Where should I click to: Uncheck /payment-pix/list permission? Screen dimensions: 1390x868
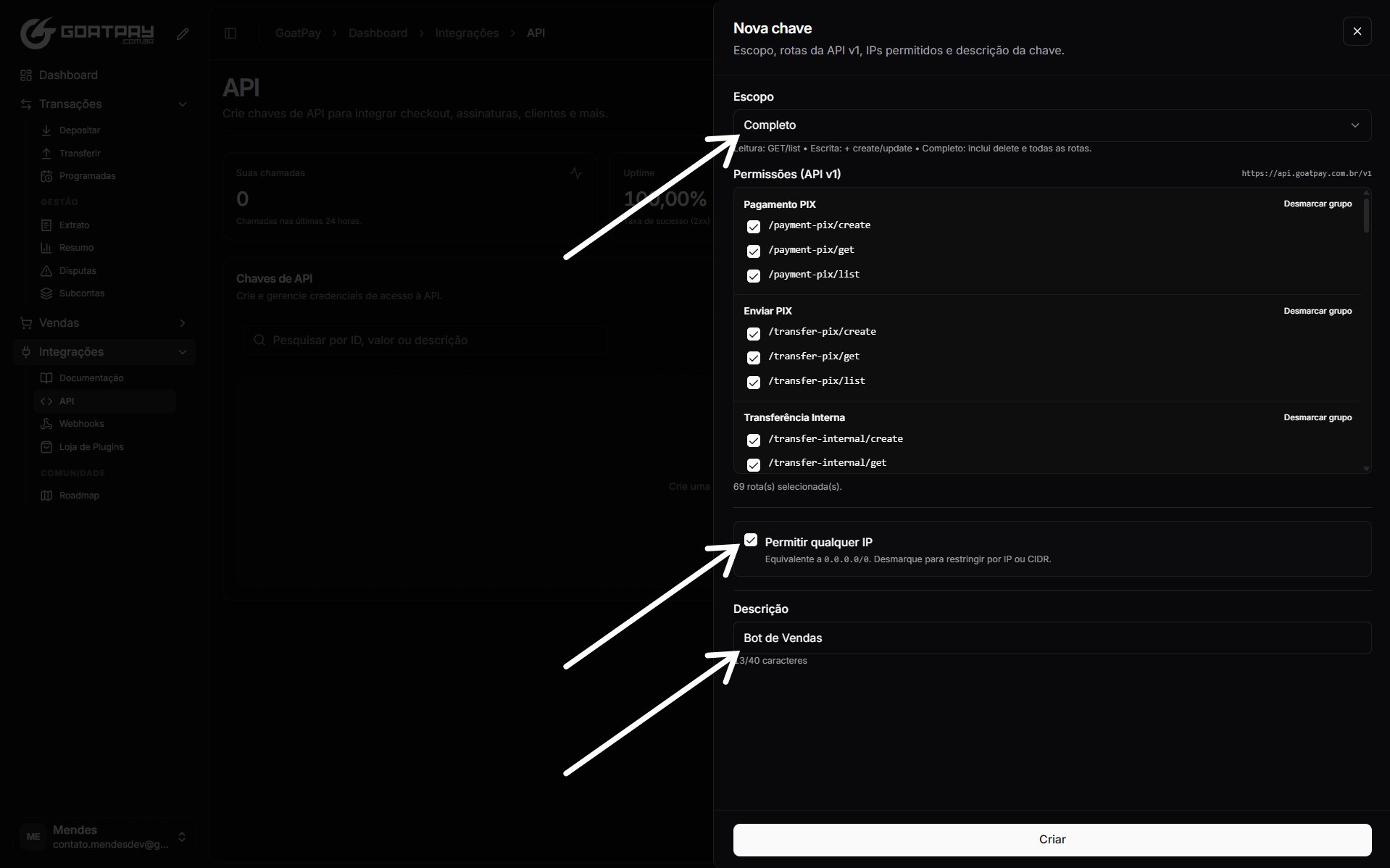(754, 276)
